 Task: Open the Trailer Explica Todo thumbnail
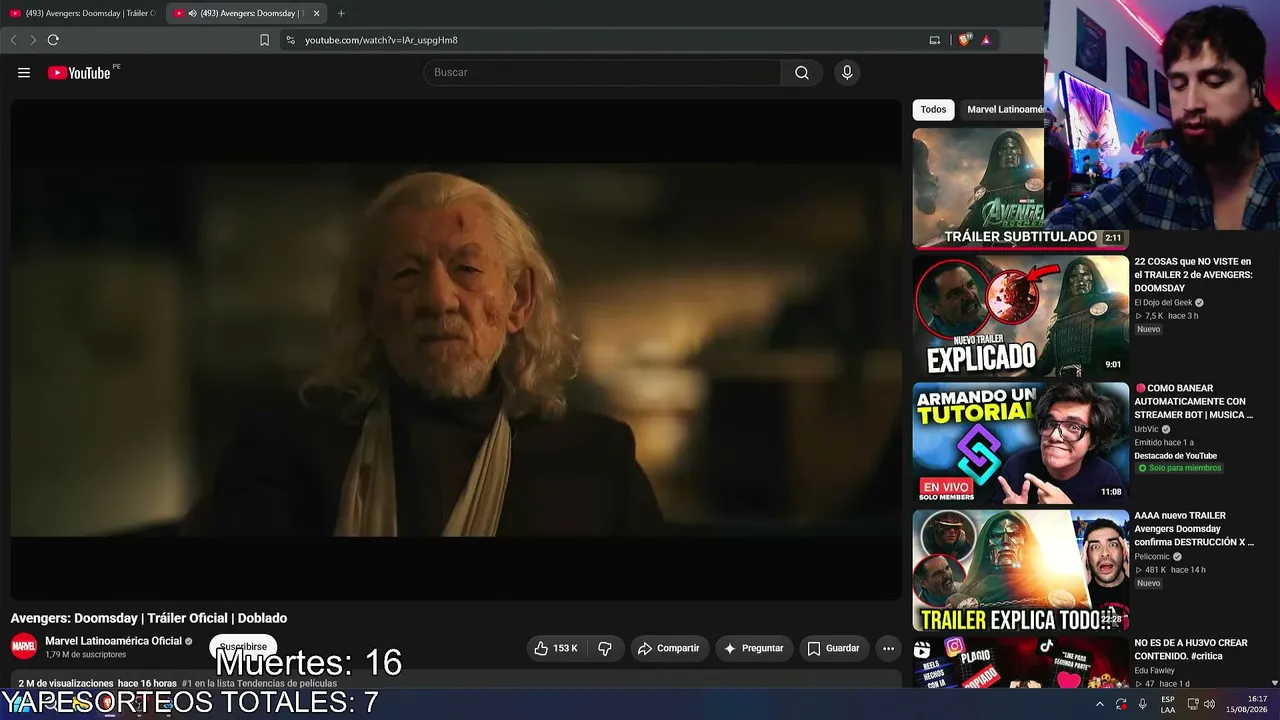point(1020,570)
